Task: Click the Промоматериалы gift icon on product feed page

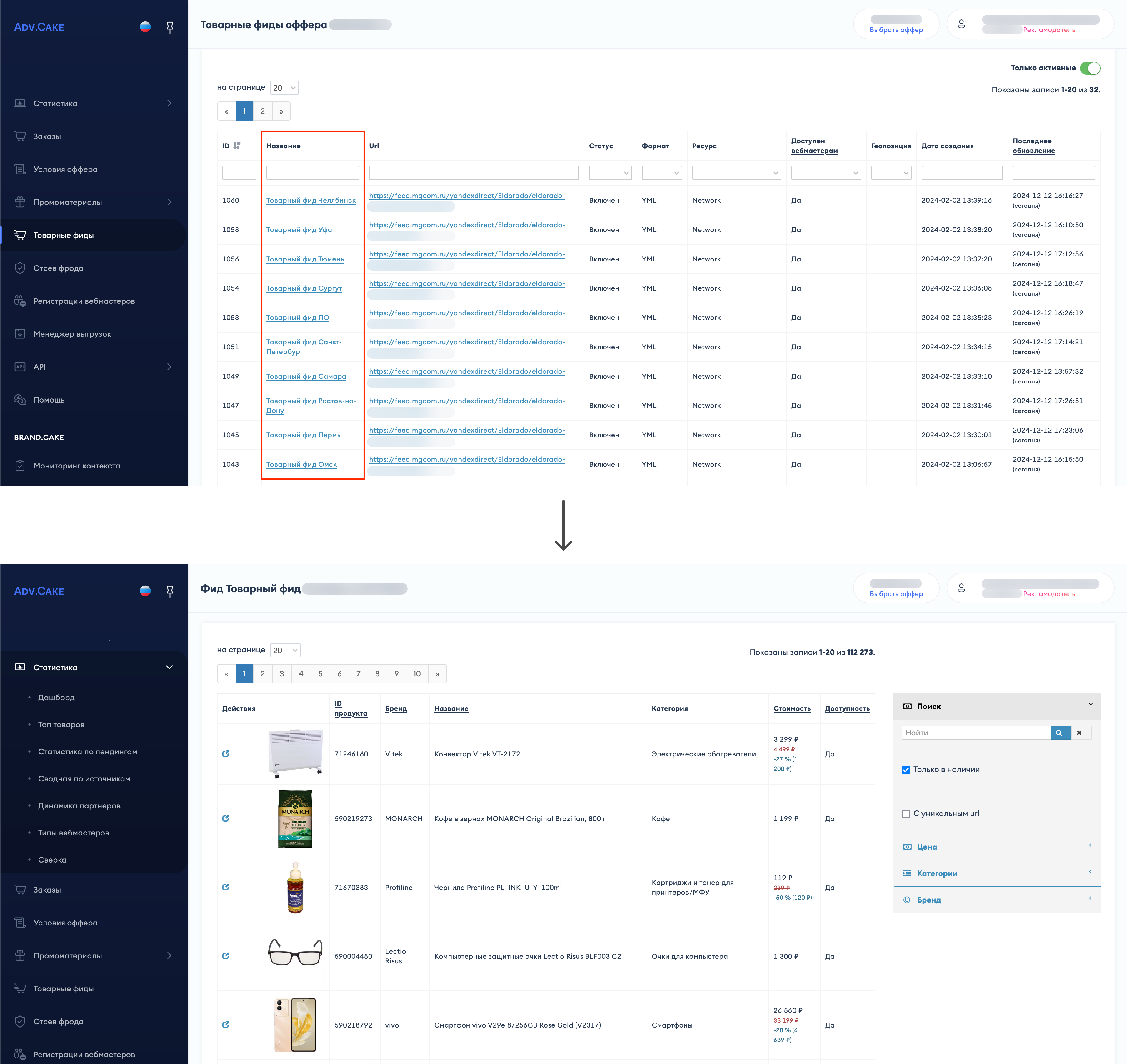Action: tap(20, 956)
